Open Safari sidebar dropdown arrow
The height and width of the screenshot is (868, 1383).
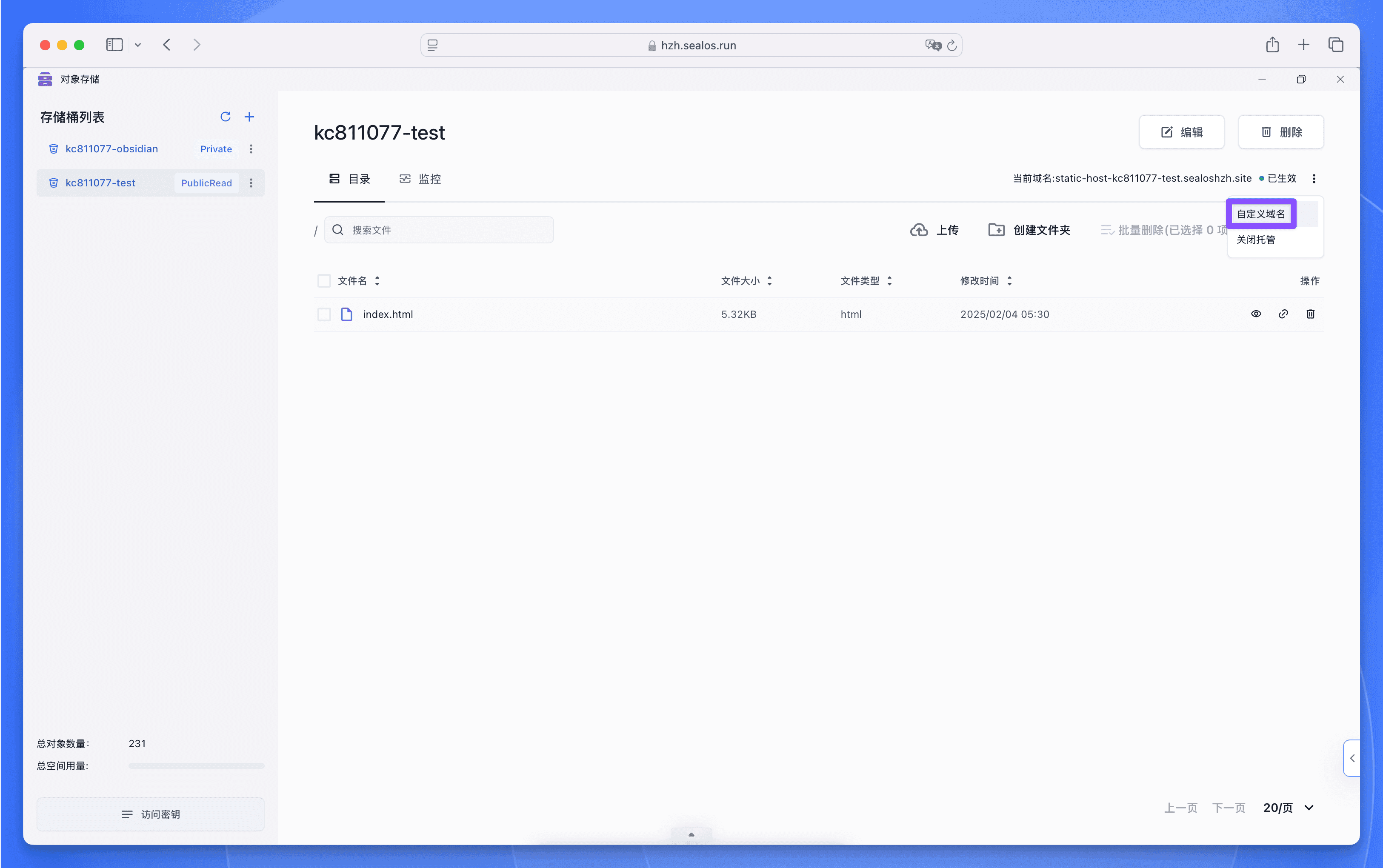click(x=138, y=45)
